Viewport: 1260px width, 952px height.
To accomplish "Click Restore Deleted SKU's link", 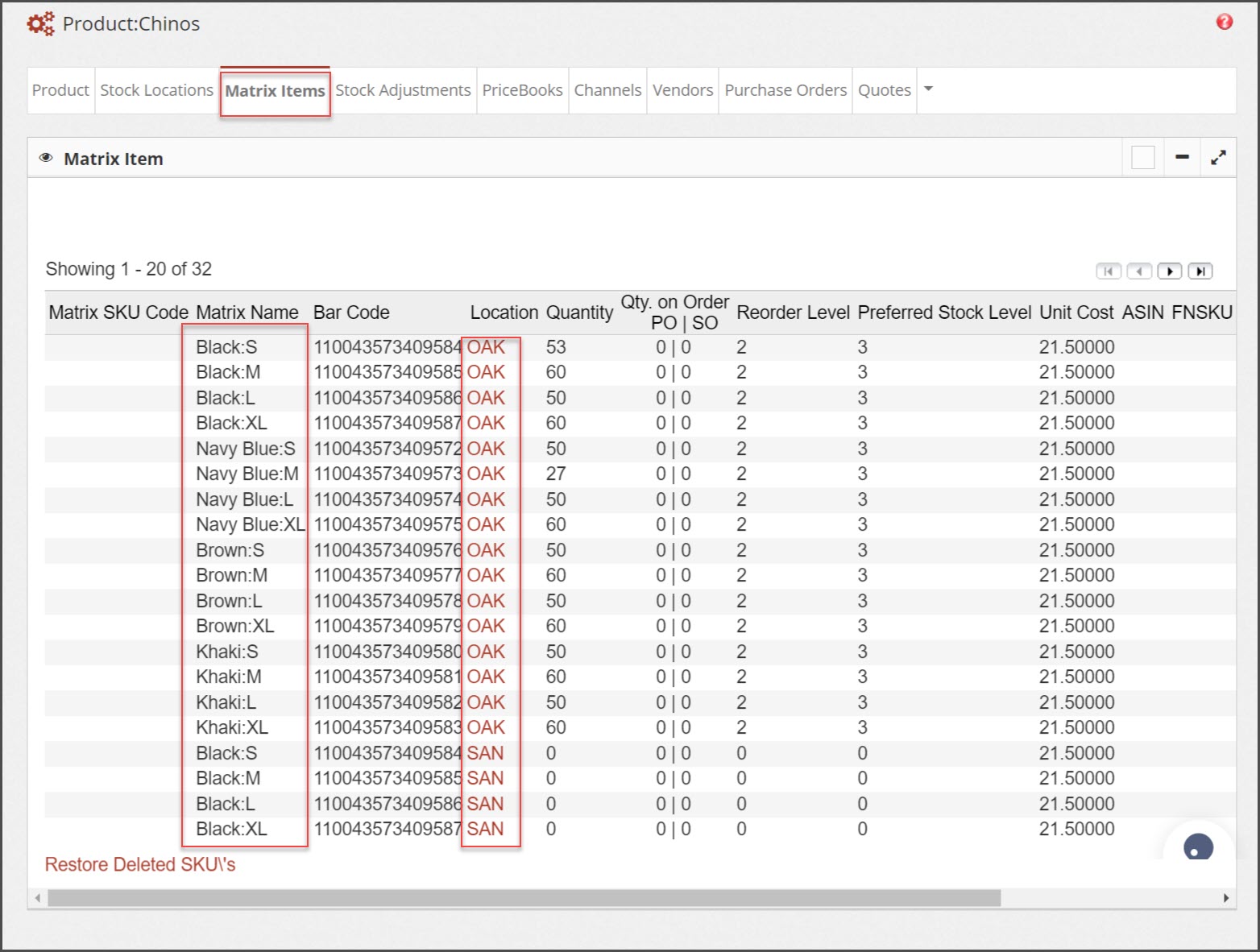I will (x=140, y=864).
